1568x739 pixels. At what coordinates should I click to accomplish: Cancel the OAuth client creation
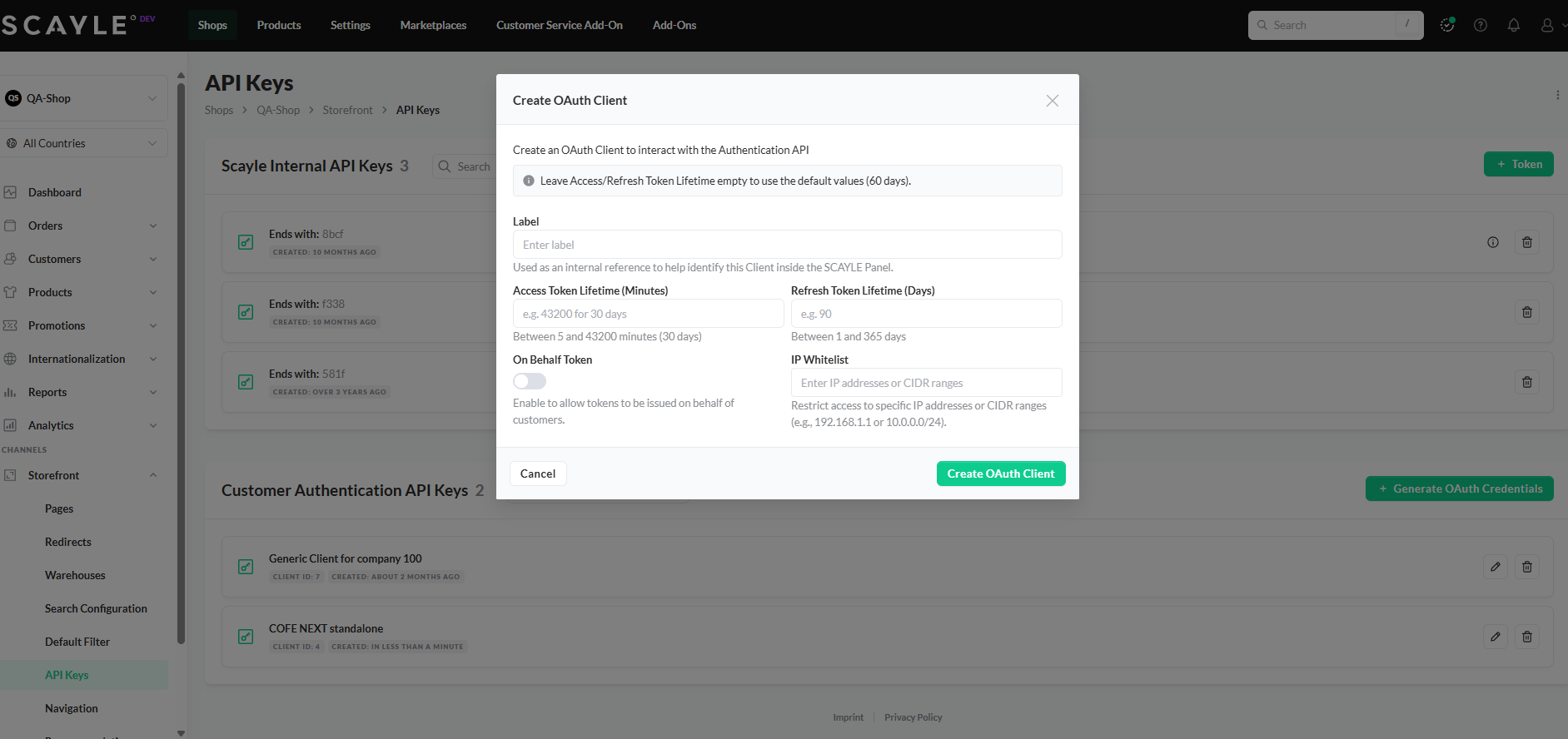538,474
